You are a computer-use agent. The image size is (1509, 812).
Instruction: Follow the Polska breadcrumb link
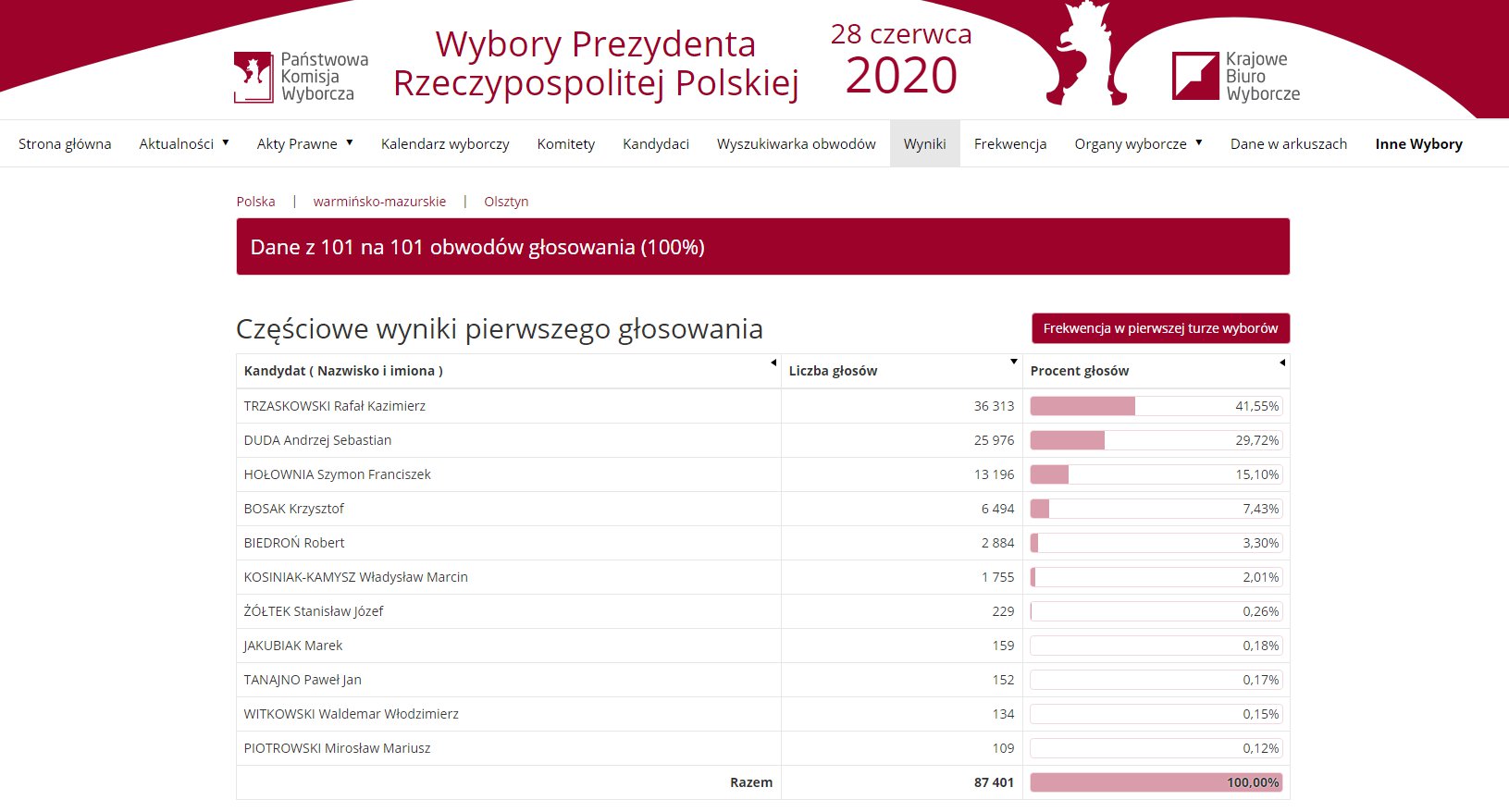click(255, 202)
